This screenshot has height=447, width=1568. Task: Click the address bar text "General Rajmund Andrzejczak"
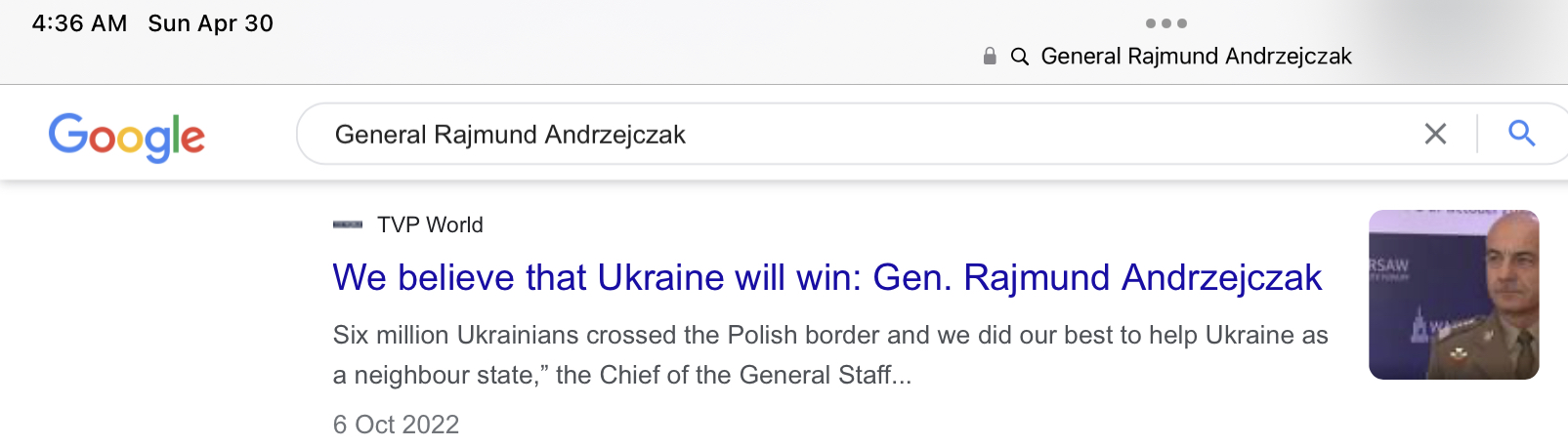coord(1196,57)
